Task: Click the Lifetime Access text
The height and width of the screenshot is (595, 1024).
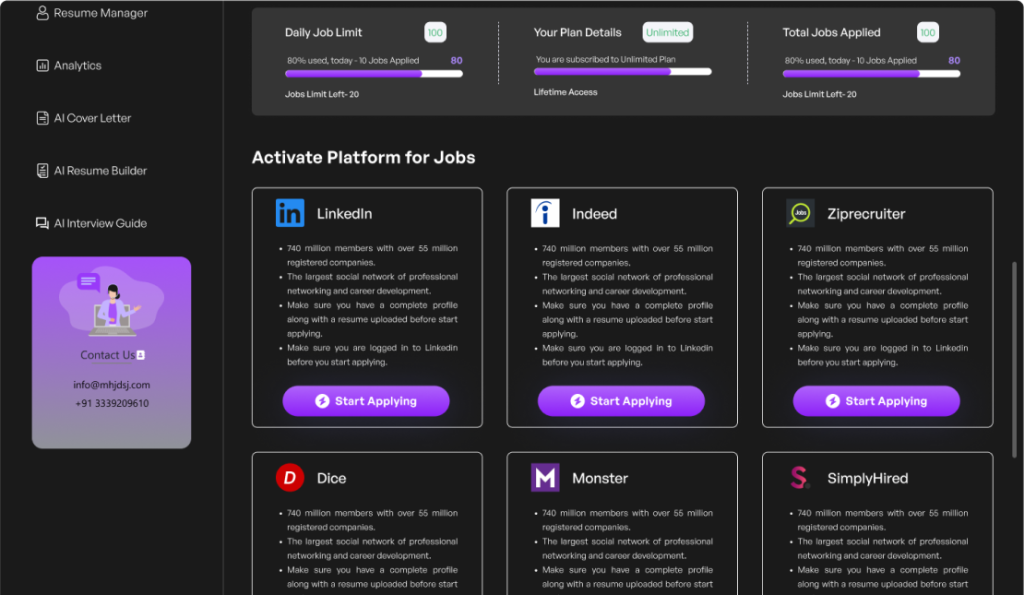Action: point(566,92)
